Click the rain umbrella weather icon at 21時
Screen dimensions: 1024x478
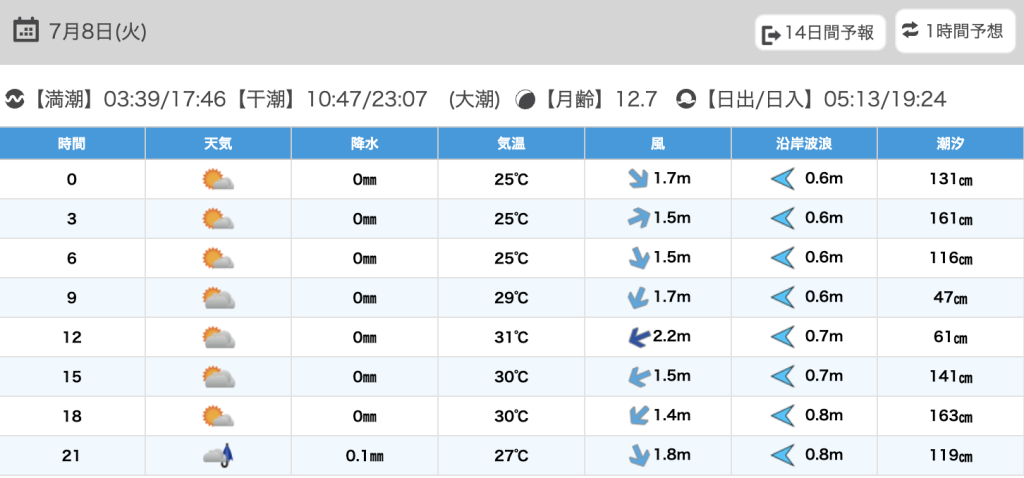[218, 456]
